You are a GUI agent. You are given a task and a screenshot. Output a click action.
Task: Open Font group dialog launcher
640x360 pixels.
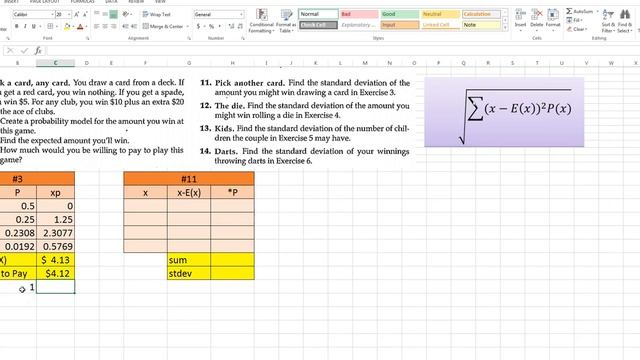[88, 38]
